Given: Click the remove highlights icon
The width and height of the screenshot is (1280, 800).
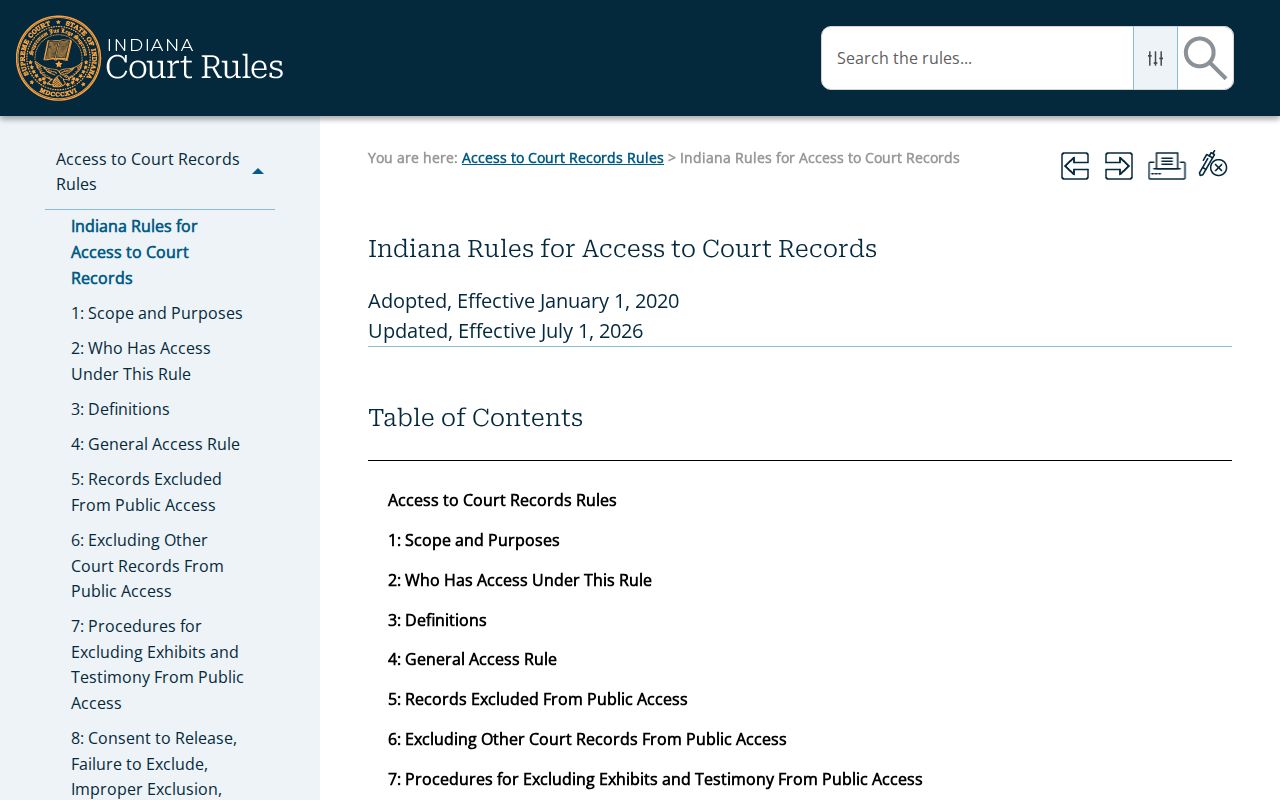Looking at the screenshot, I should coord(1213,165).
